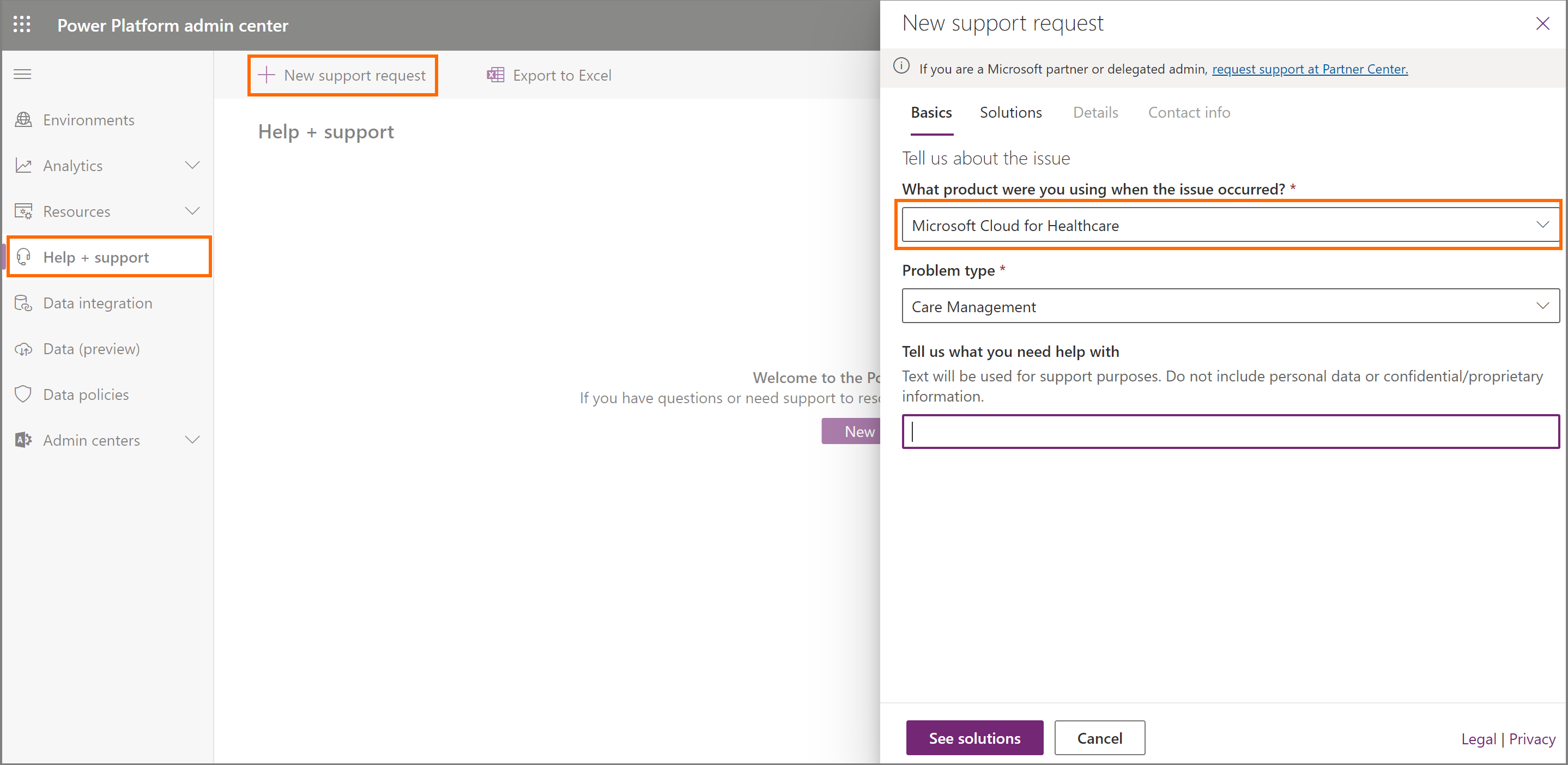Viewport: 1568px width, 765px height.
Task: Click the Environments globe icon
Action: [23, 120]
